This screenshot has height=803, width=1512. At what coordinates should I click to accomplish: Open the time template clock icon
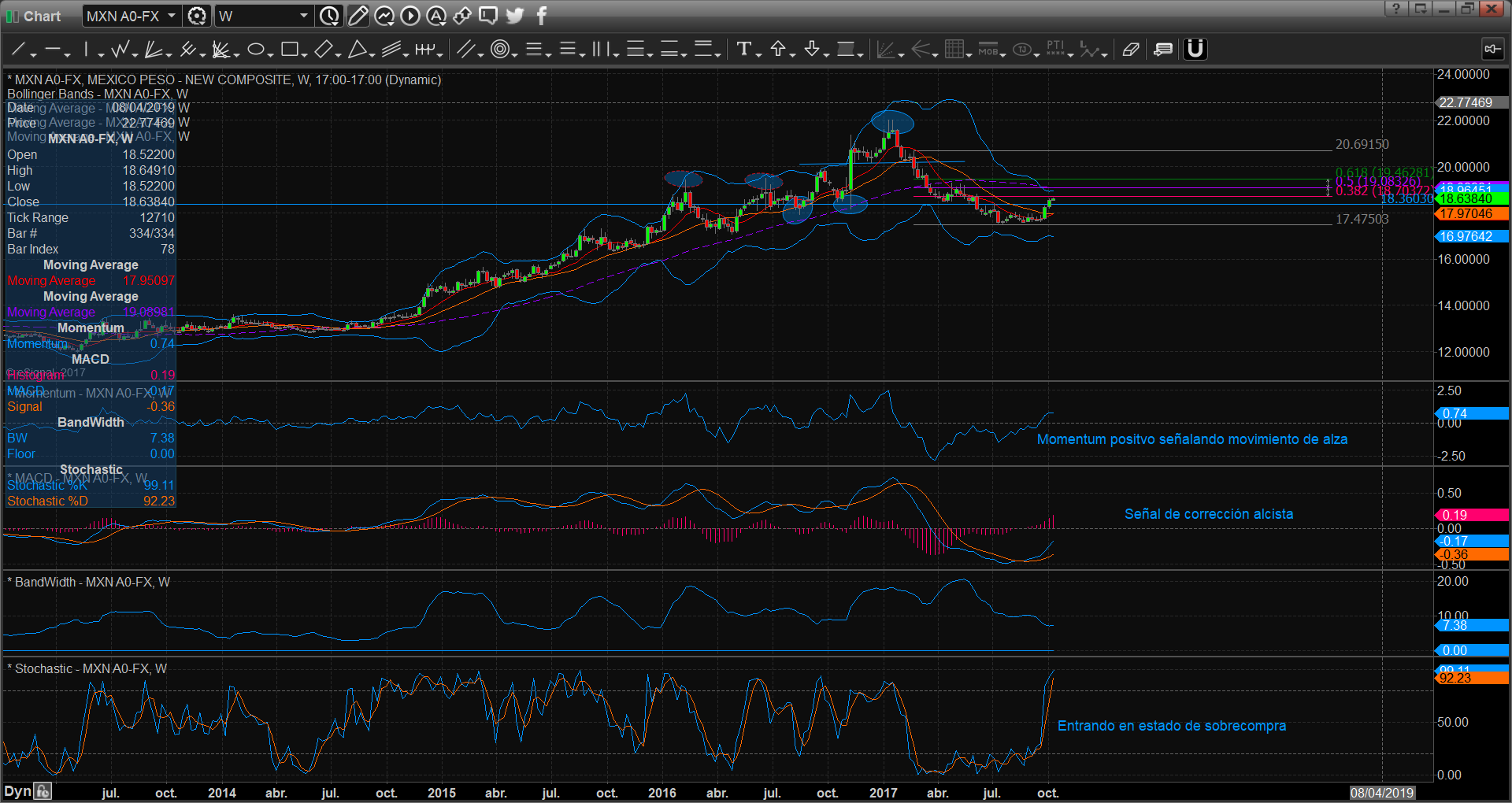point(329,16)
